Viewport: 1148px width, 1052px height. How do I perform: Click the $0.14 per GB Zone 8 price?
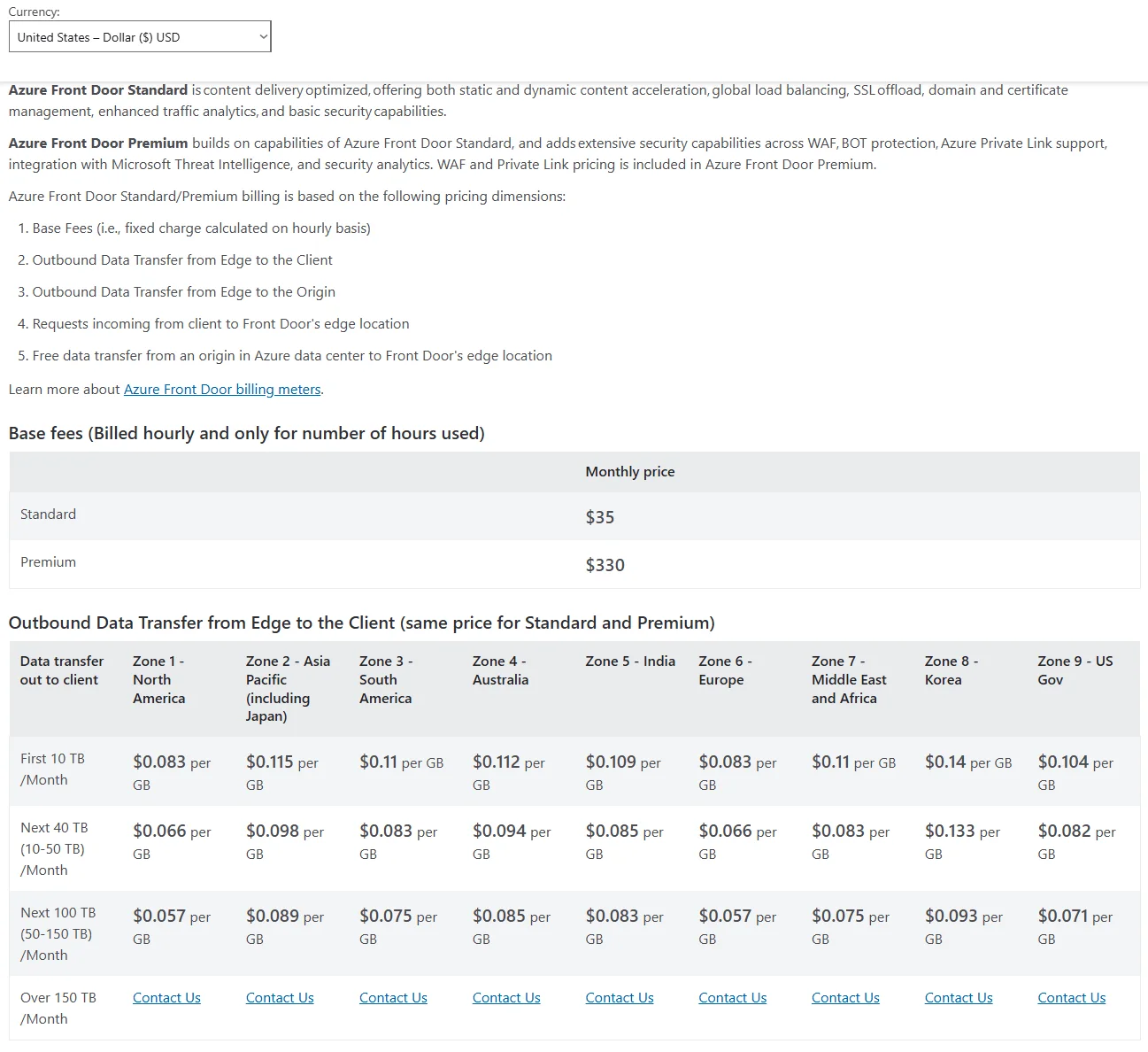tap(968, 762)
